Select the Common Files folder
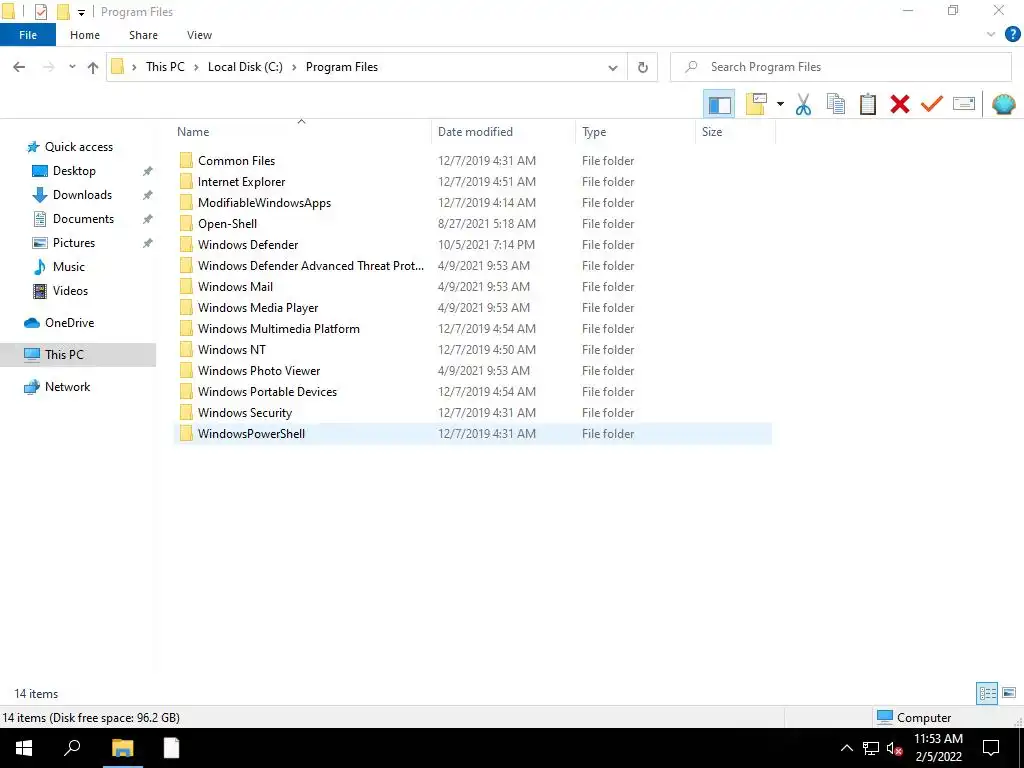The width and height of the screenshot is (1024, 768). (x=473, y=161)
